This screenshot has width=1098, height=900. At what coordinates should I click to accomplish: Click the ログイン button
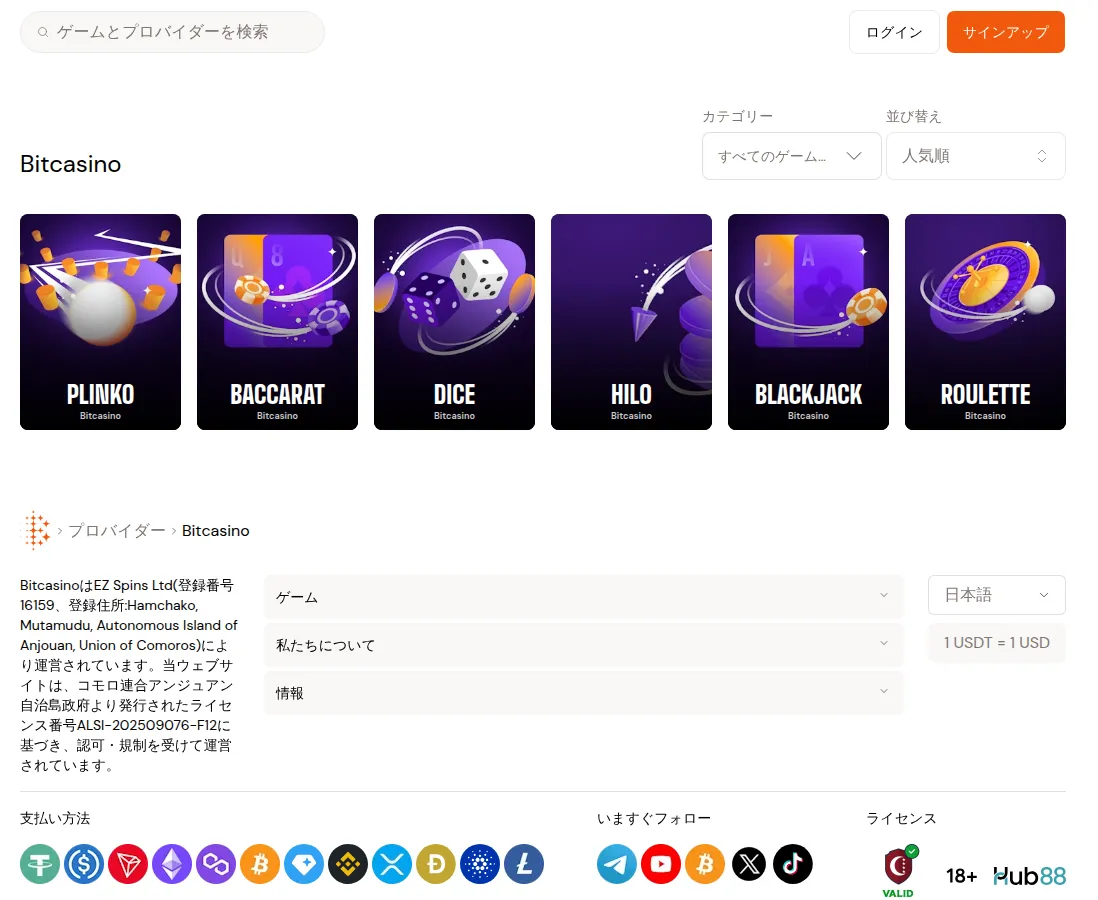pyautogui.click(x=894, y=32)
